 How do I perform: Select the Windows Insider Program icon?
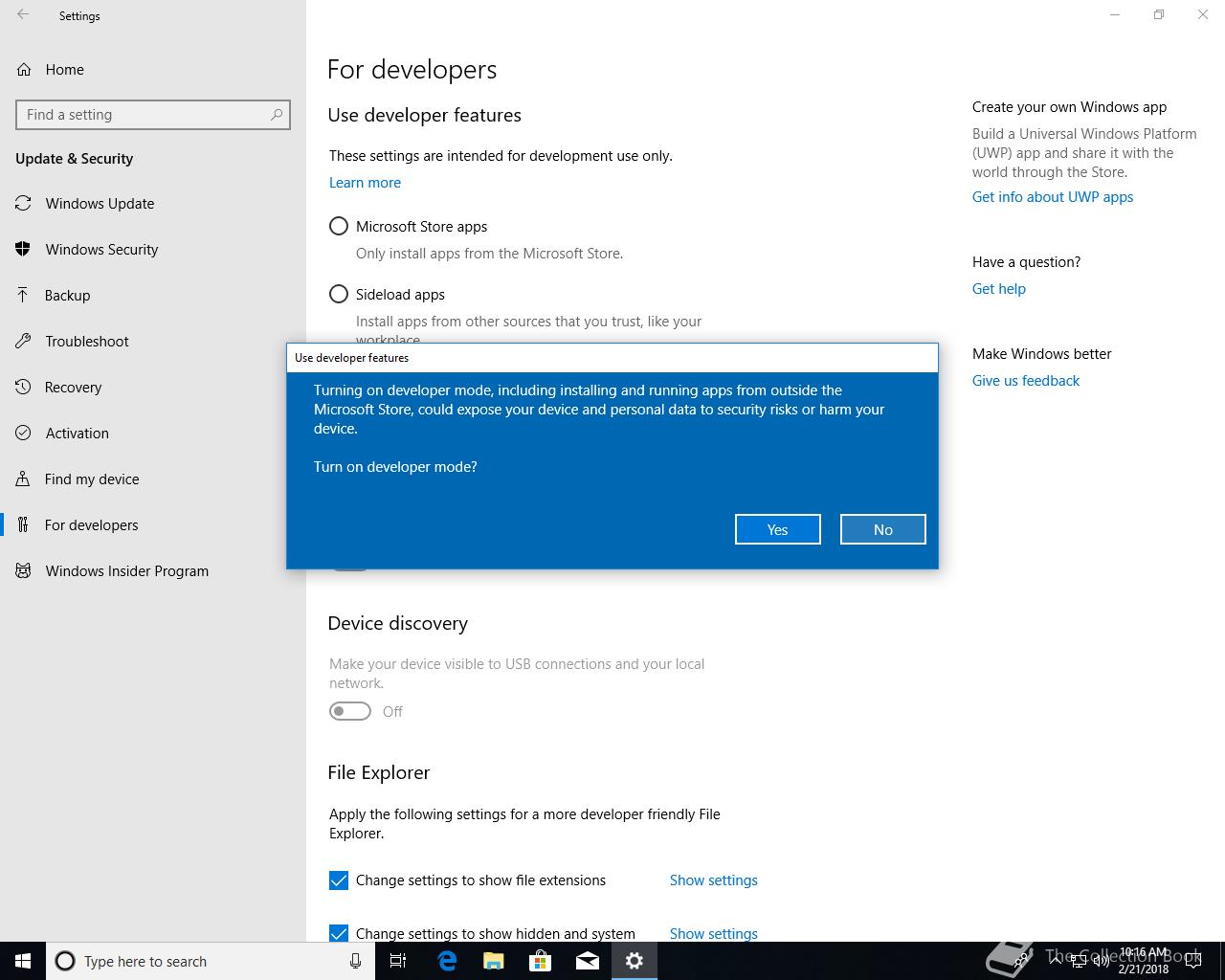[x=23, y=570]
